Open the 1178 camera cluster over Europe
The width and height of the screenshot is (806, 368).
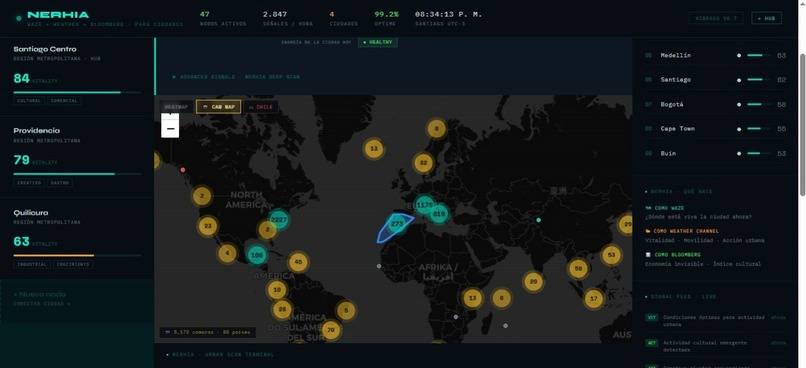click(425, 205)
